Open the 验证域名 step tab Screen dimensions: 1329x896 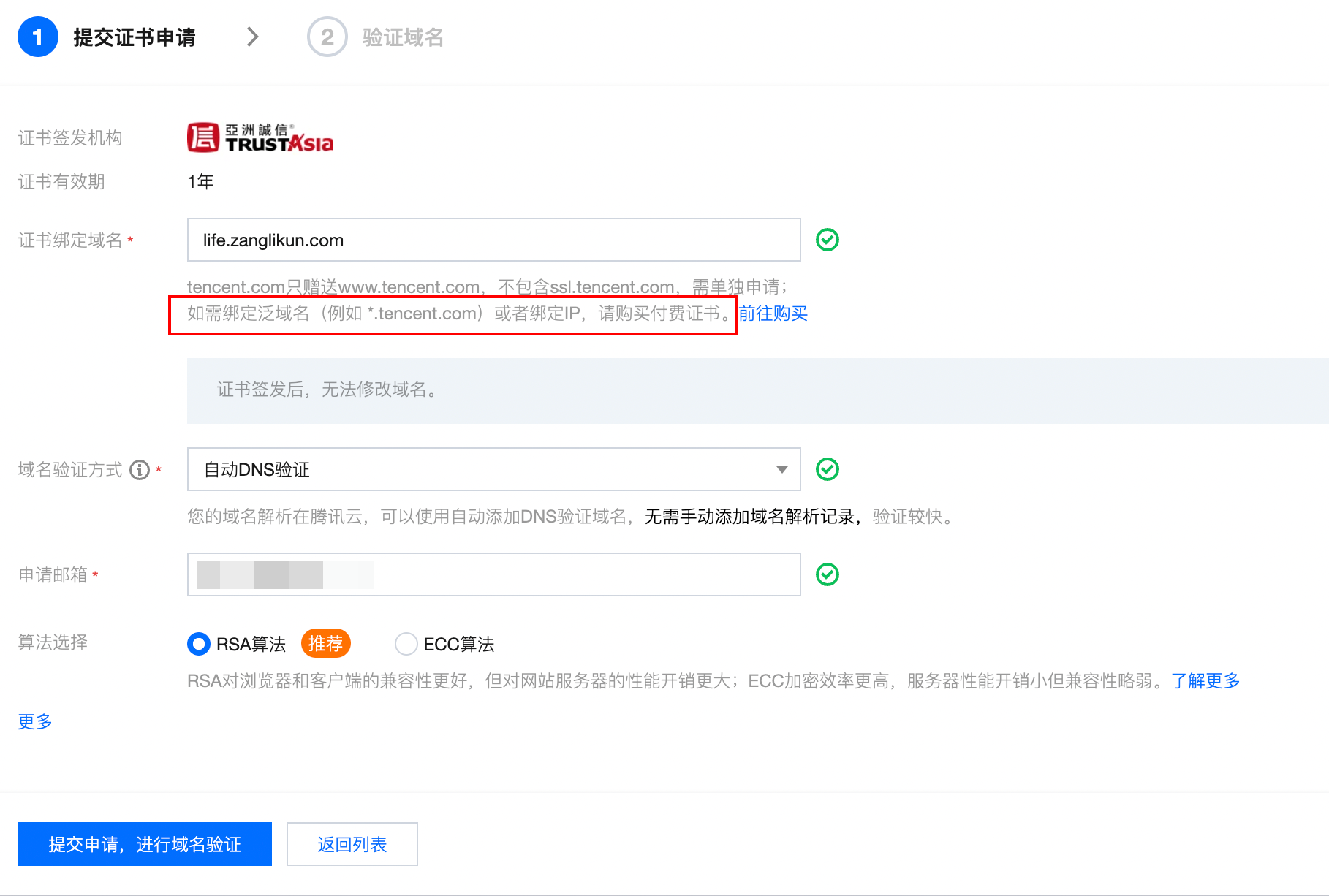tap(403, 37)
